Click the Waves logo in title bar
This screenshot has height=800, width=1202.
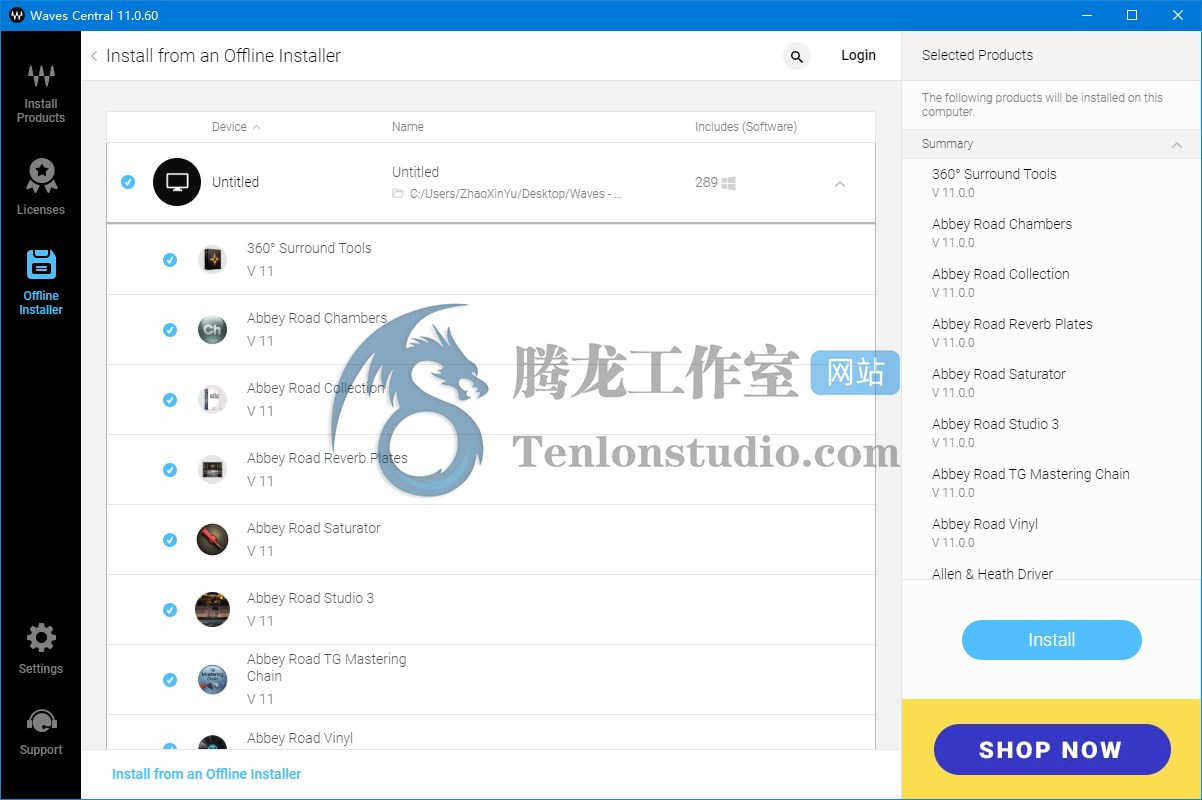16,15
